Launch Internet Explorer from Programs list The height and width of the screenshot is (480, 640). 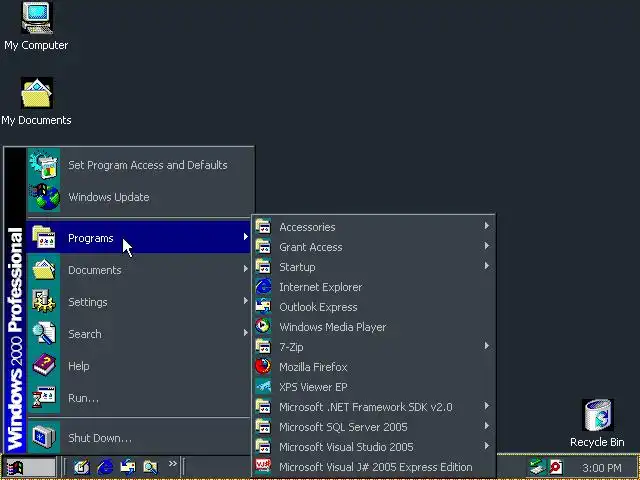tap(373, 287)
